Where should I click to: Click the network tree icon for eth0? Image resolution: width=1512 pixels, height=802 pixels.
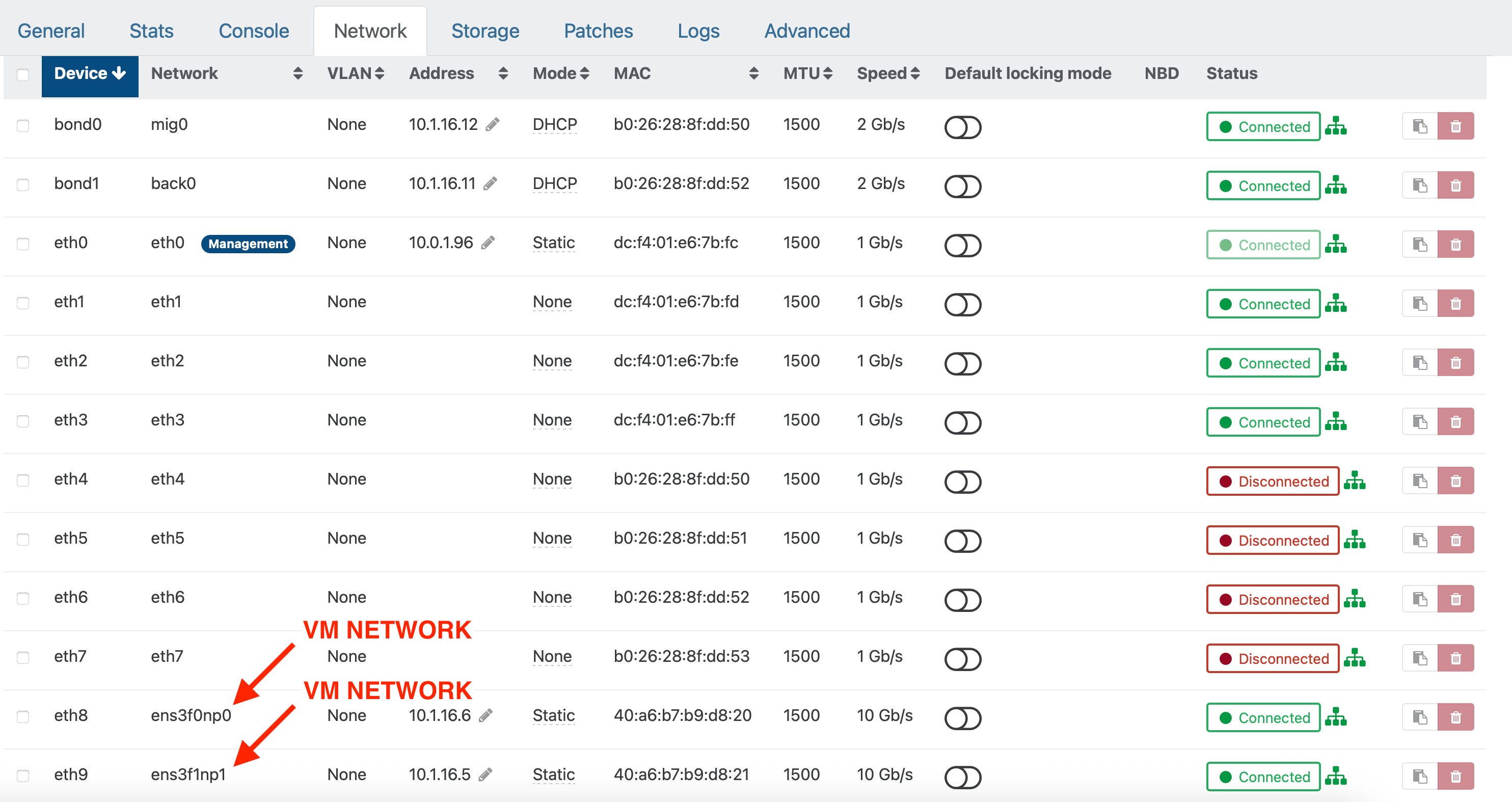tap(1336, 244)
